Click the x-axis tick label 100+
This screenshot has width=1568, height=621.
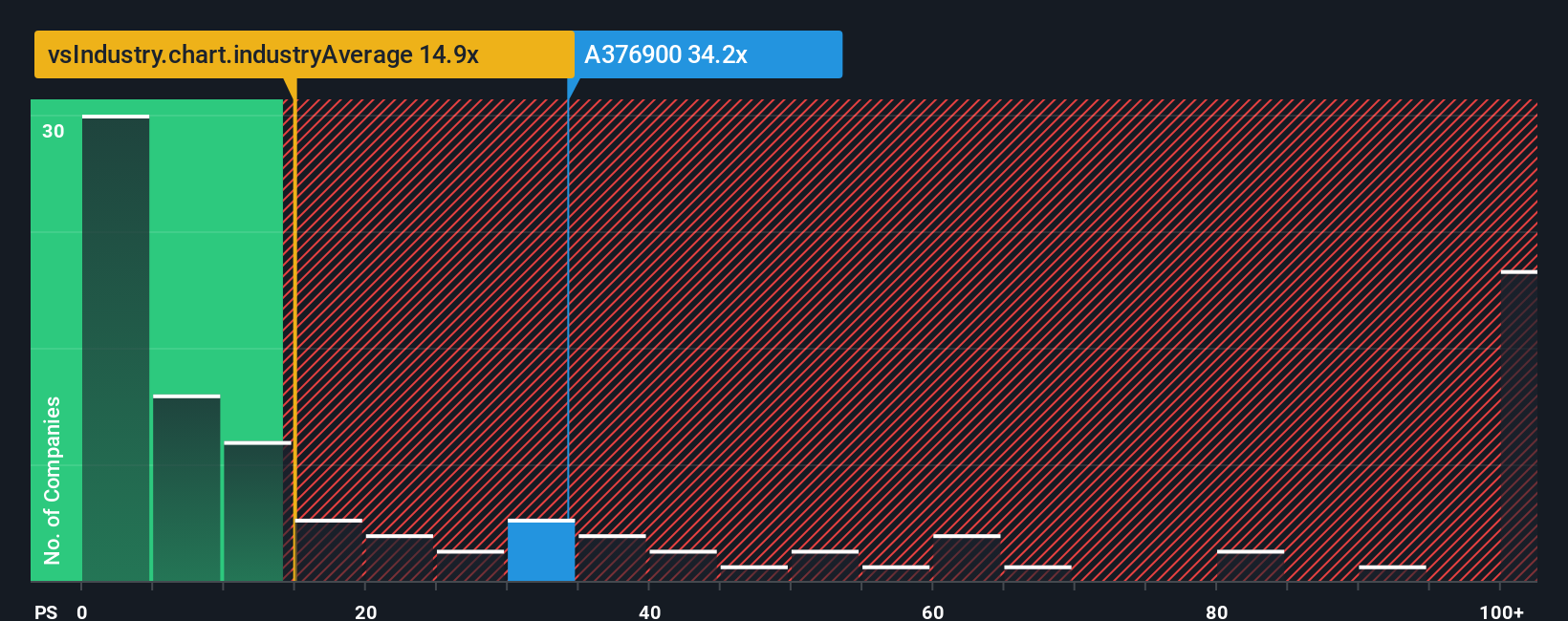(x=1501, y=611)
